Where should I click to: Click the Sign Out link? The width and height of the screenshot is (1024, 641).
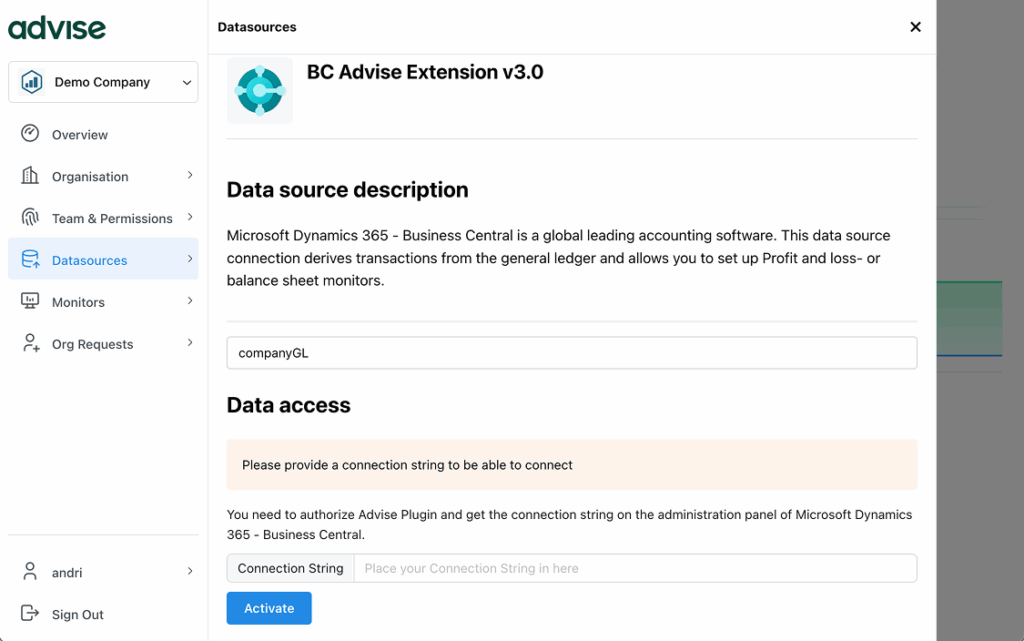78,615
